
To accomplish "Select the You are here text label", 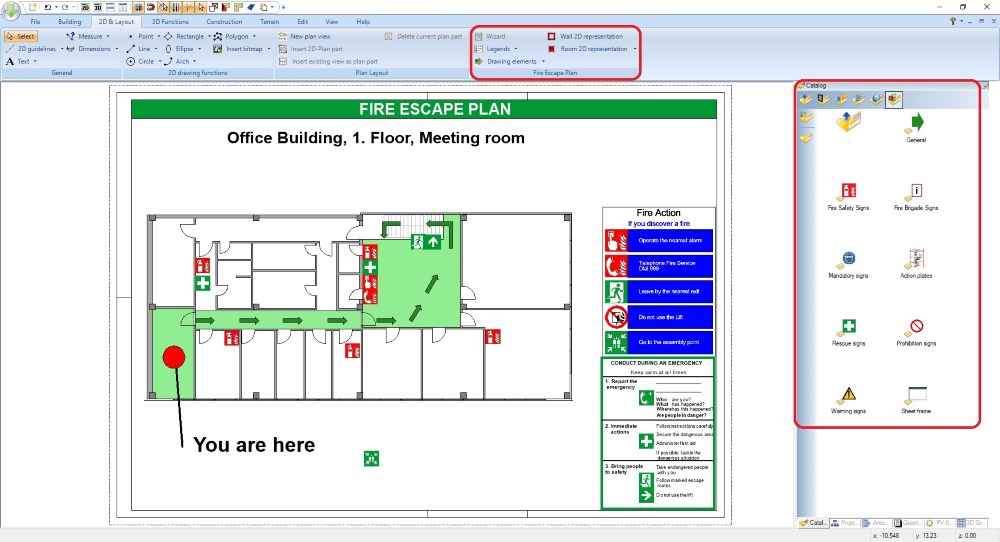I will 254,444.
